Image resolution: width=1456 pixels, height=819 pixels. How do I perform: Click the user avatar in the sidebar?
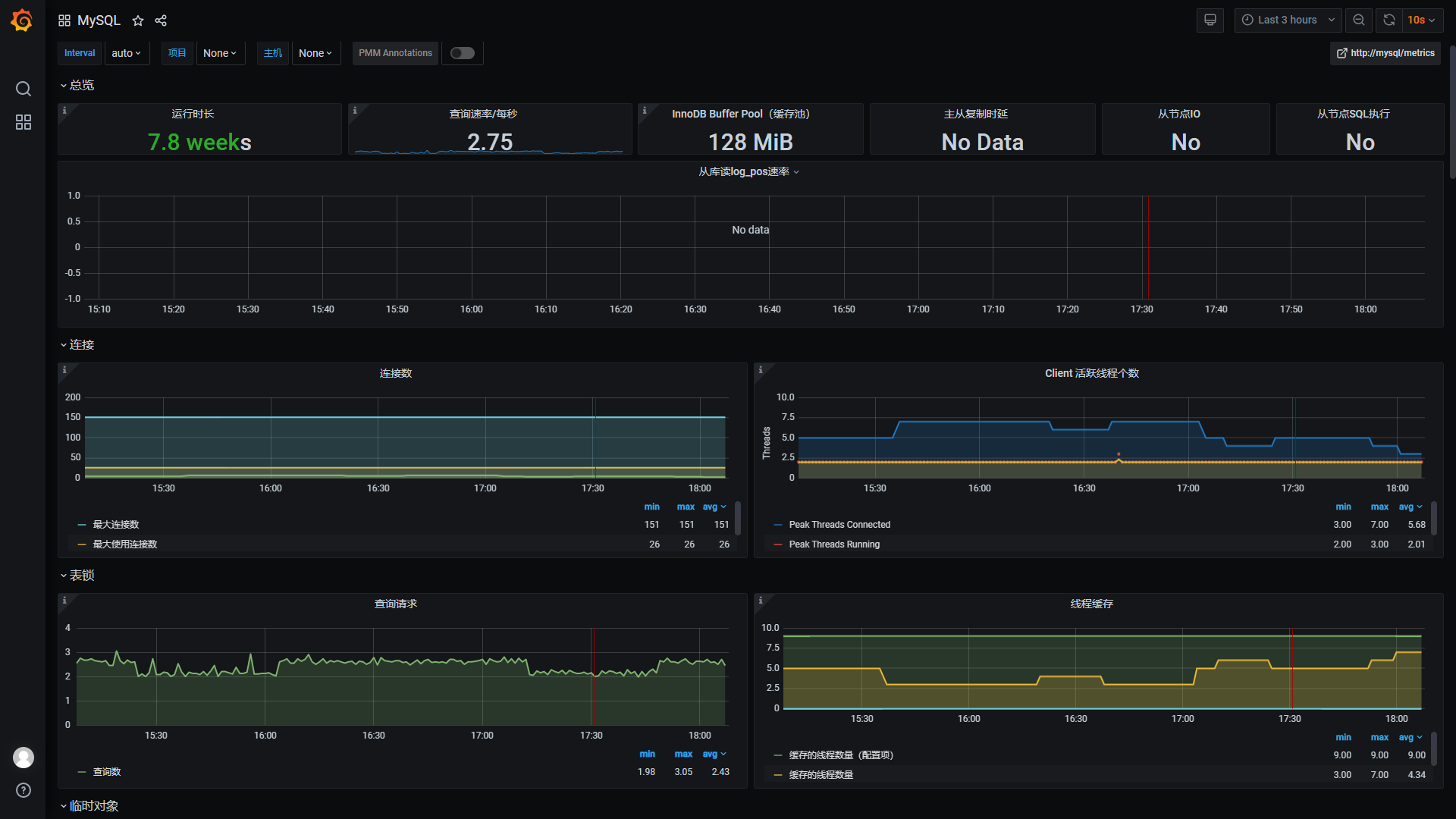[24, 758]
